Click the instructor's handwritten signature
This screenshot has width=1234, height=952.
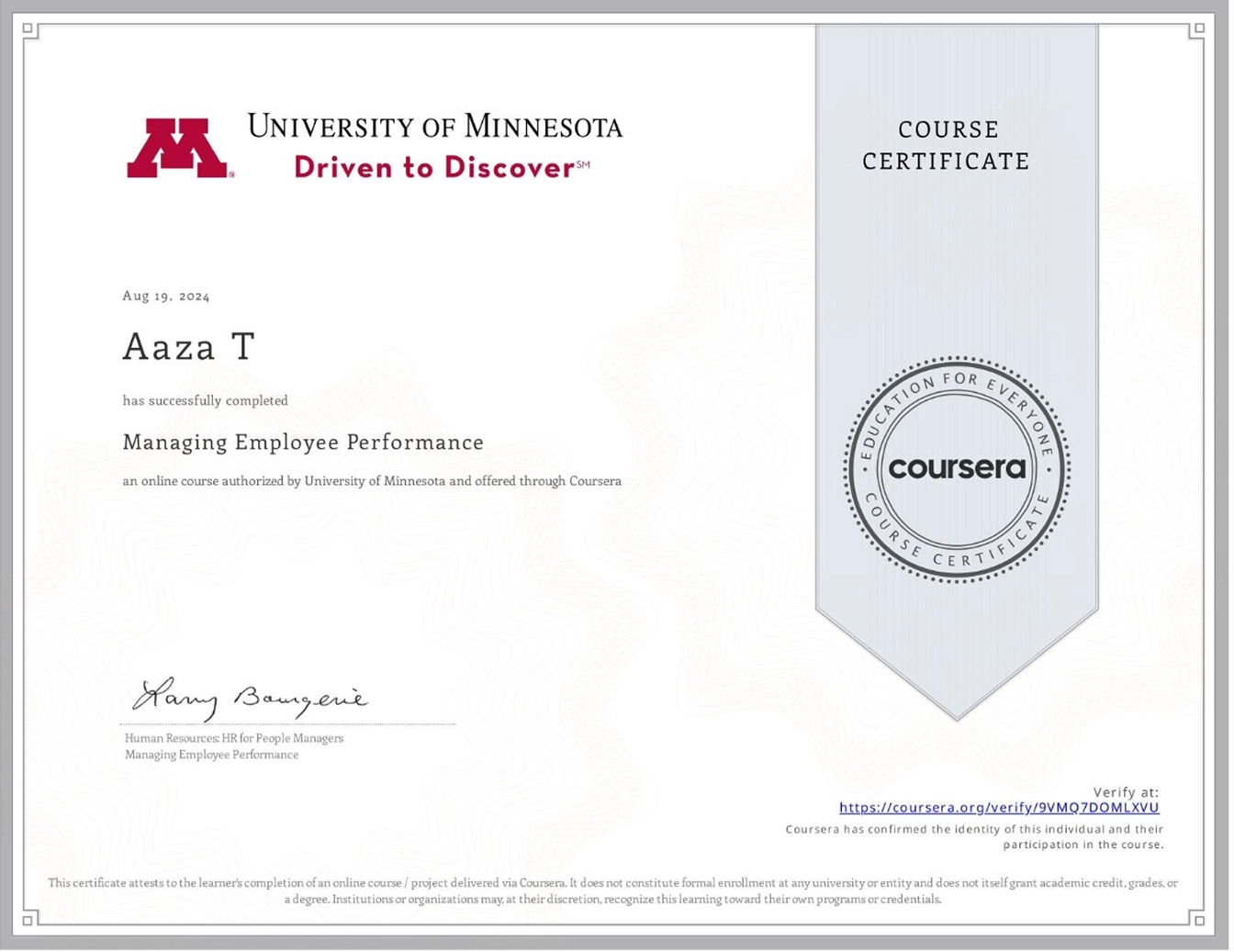pos(249,700)
